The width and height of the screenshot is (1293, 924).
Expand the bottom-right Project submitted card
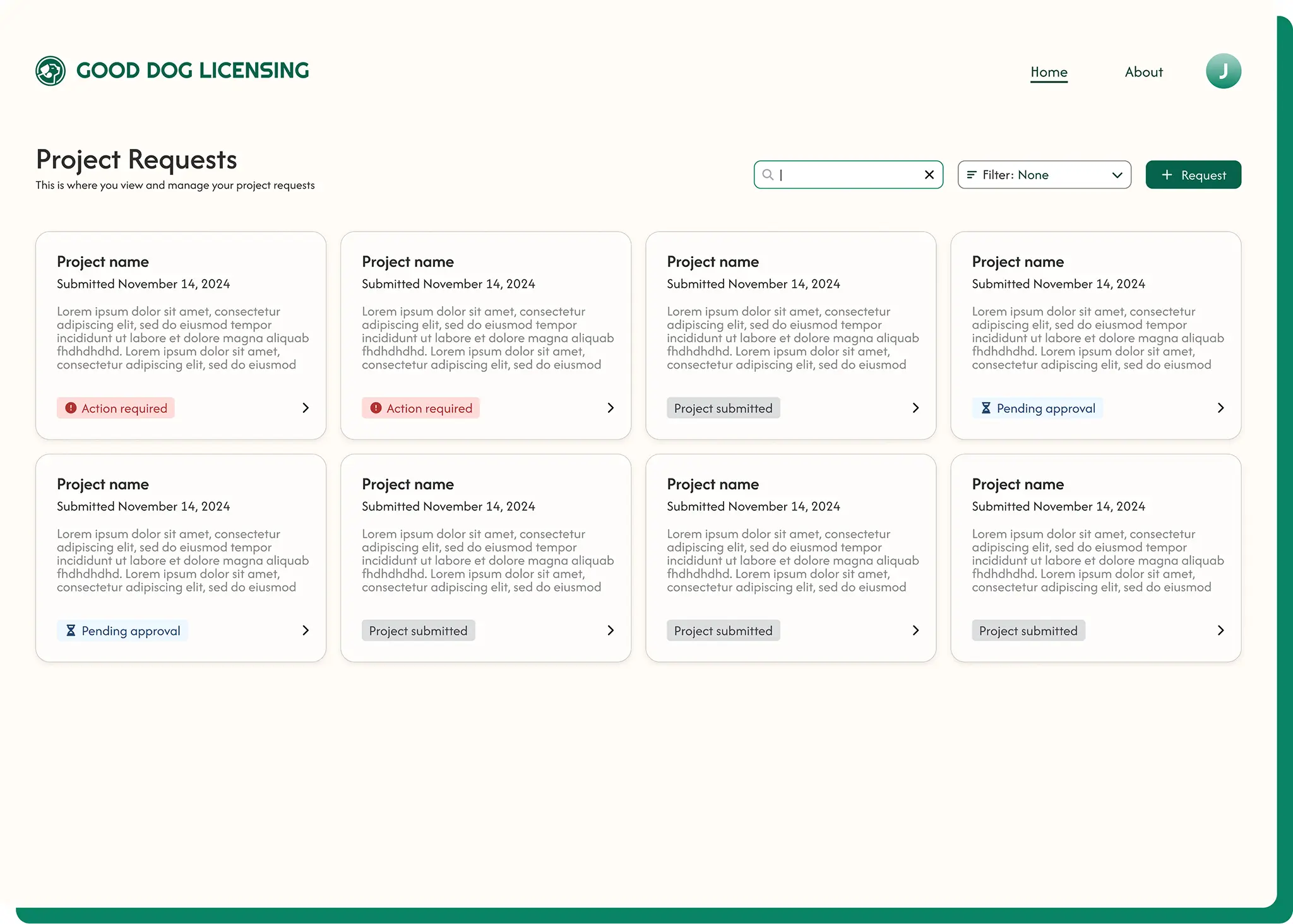[x=1221, y=630]
